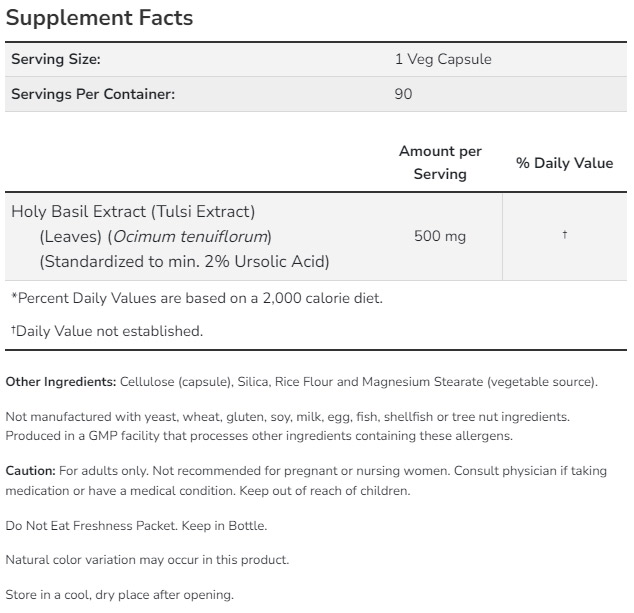Click the Serving Size label
This screenshot has height=613, width=634.
pos(56,59)
